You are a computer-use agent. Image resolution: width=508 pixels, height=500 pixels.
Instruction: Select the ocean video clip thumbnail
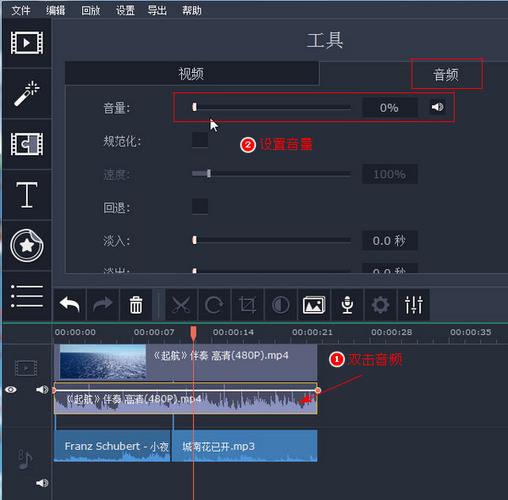coord(103,362)
